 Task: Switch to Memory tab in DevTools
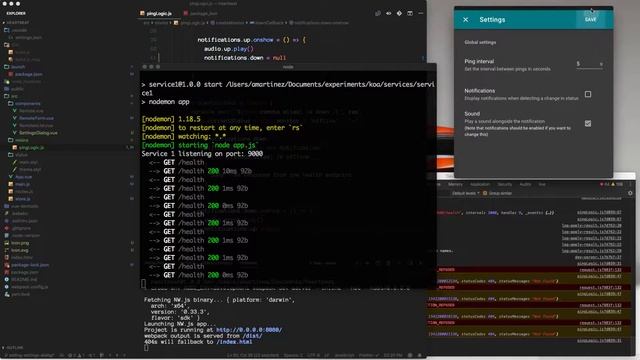pyautogui.click(x=455, y=184)
